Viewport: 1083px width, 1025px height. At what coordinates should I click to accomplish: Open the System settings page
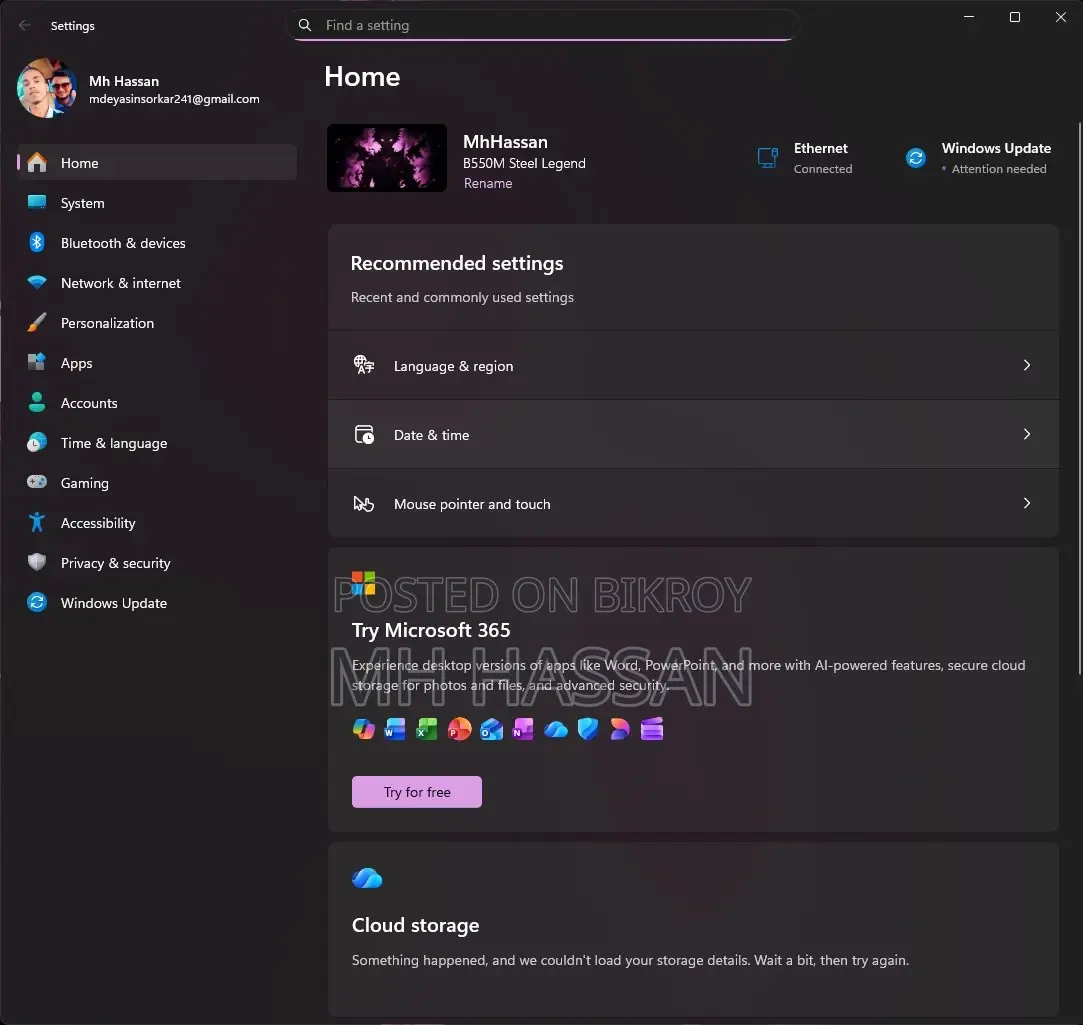point(157,202)
